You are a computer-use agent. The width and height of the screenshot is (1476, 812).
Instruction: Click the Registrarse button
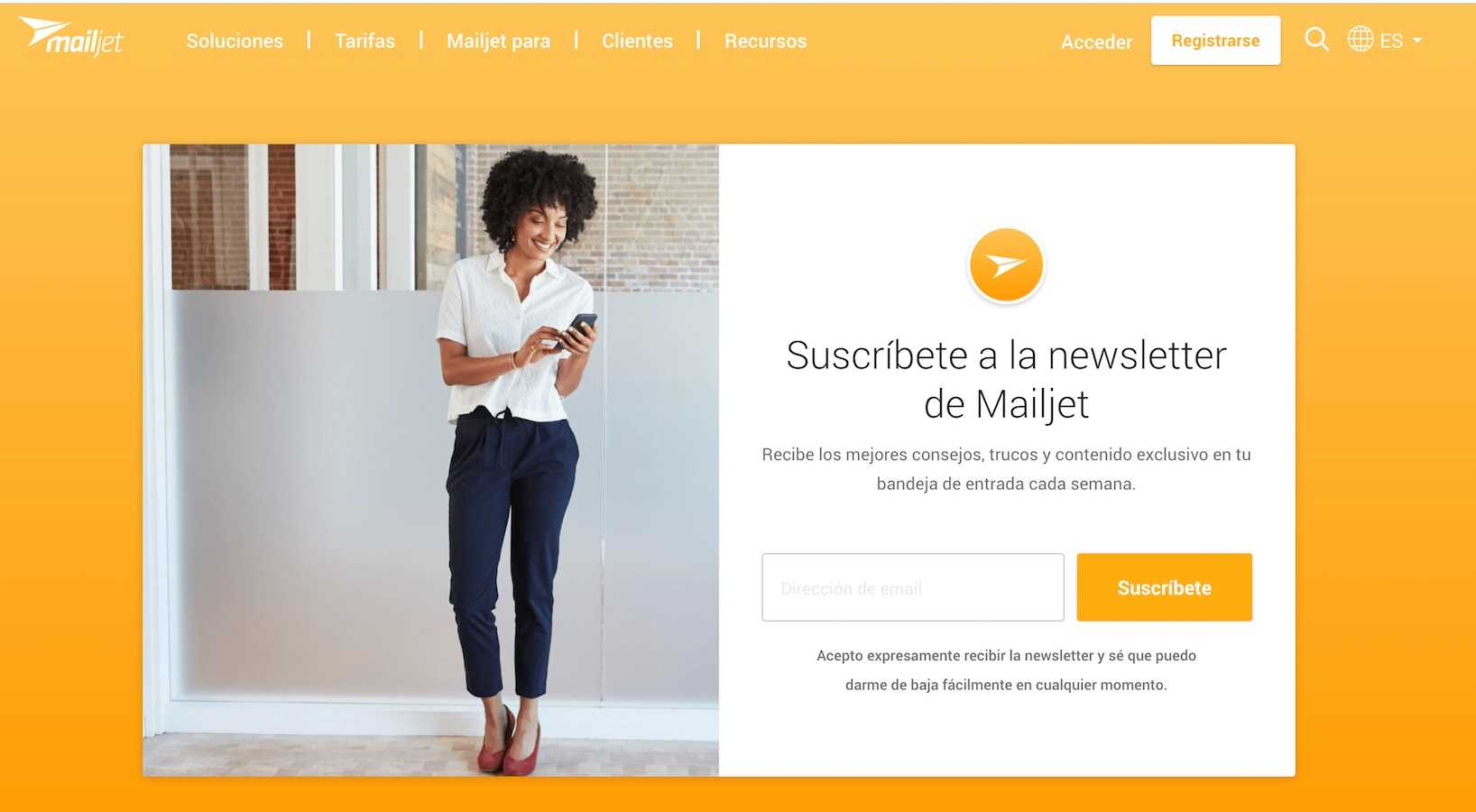point(1215,41)
